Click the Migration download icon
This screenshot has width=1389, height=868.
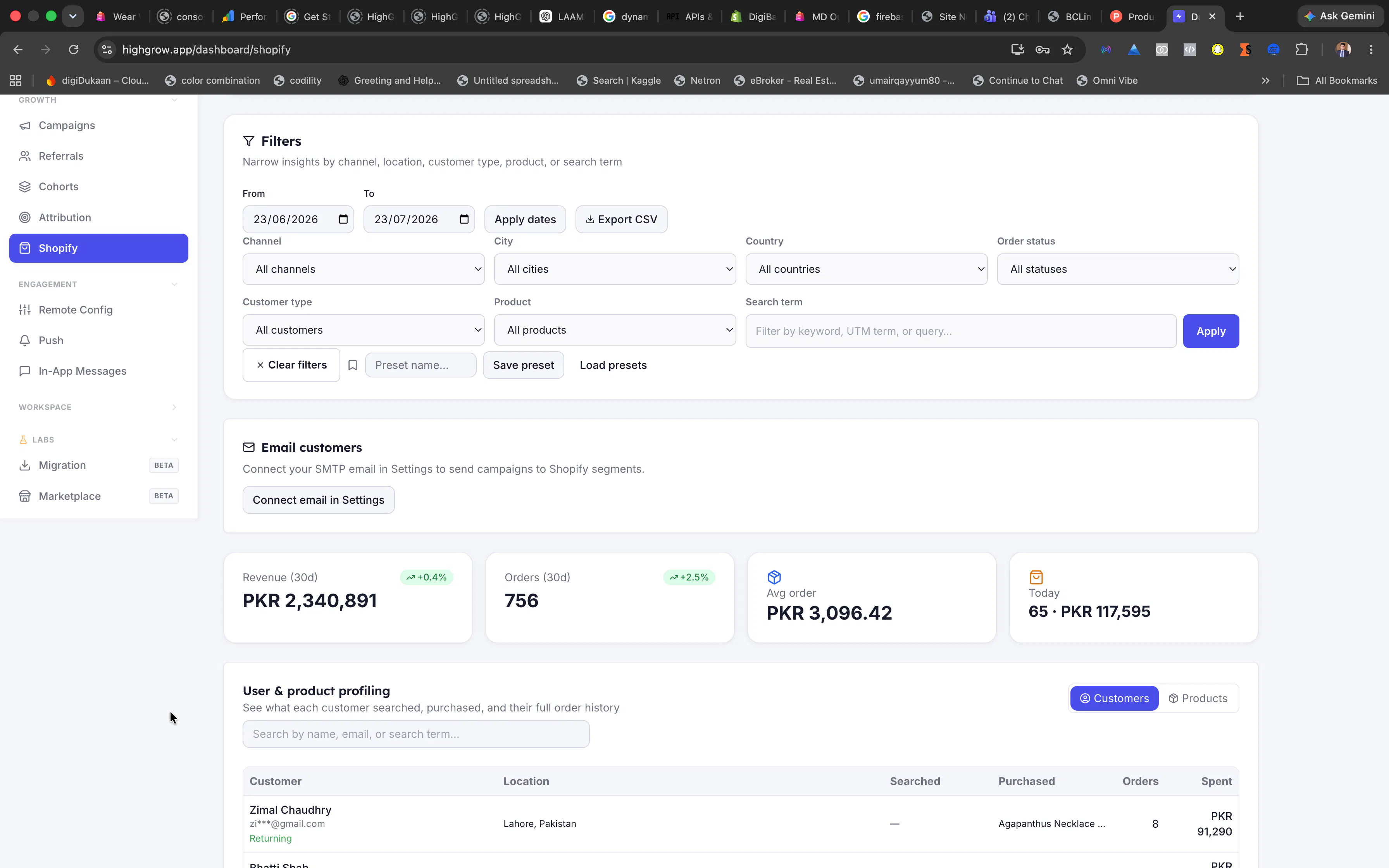coord(25,465)
